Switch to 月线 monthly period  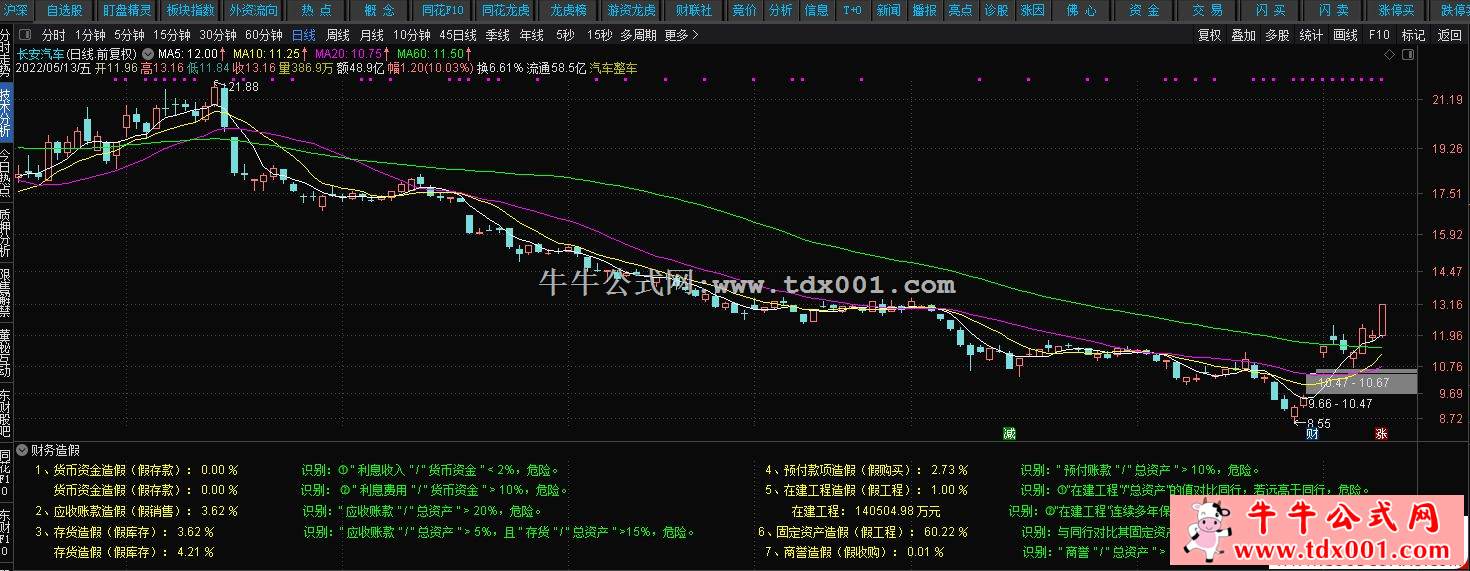[x=371, y=36]
